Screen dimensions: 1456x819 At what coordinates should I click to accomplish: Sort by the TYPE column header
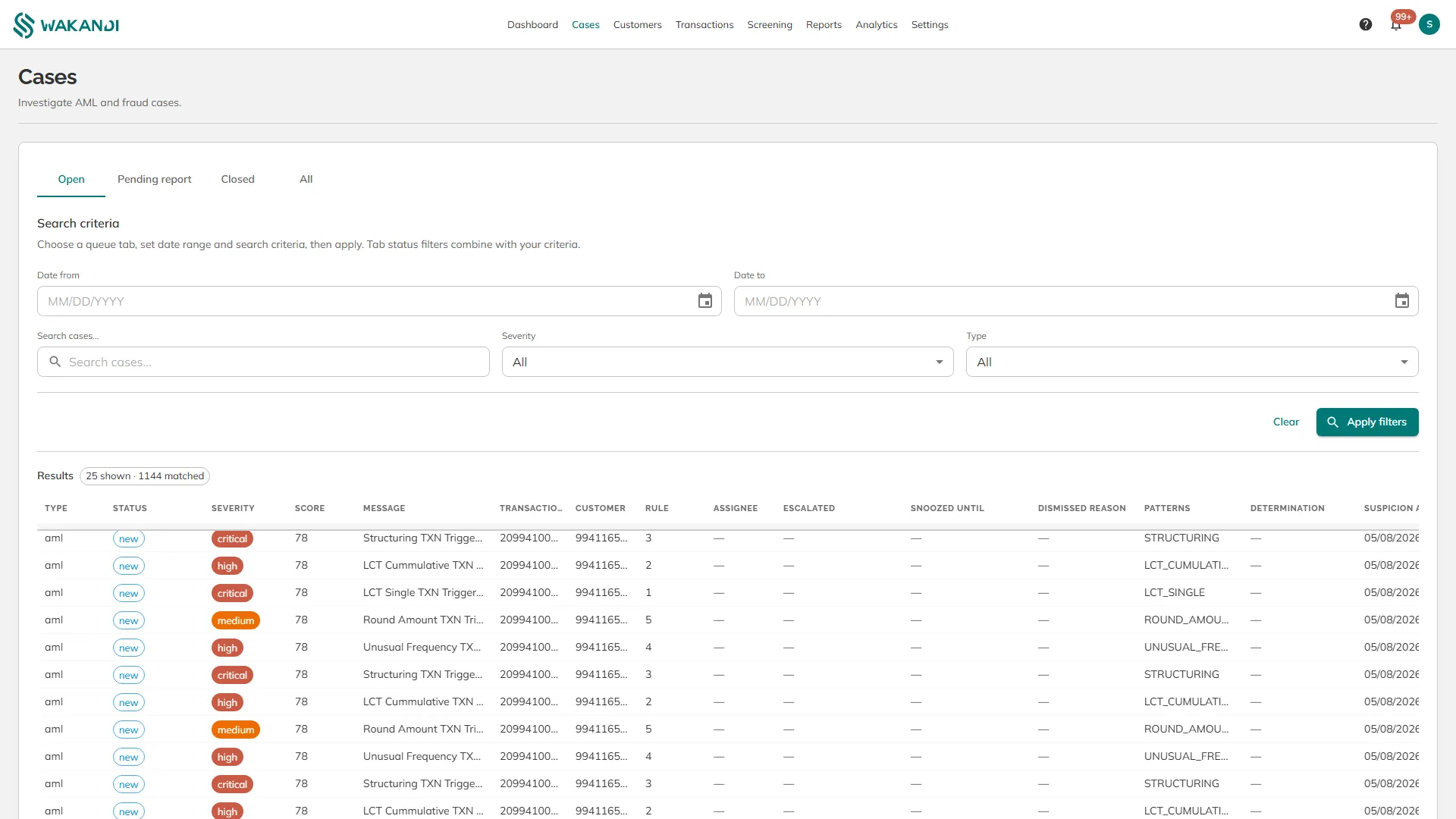pyautogui.click(x=56, y=508)
